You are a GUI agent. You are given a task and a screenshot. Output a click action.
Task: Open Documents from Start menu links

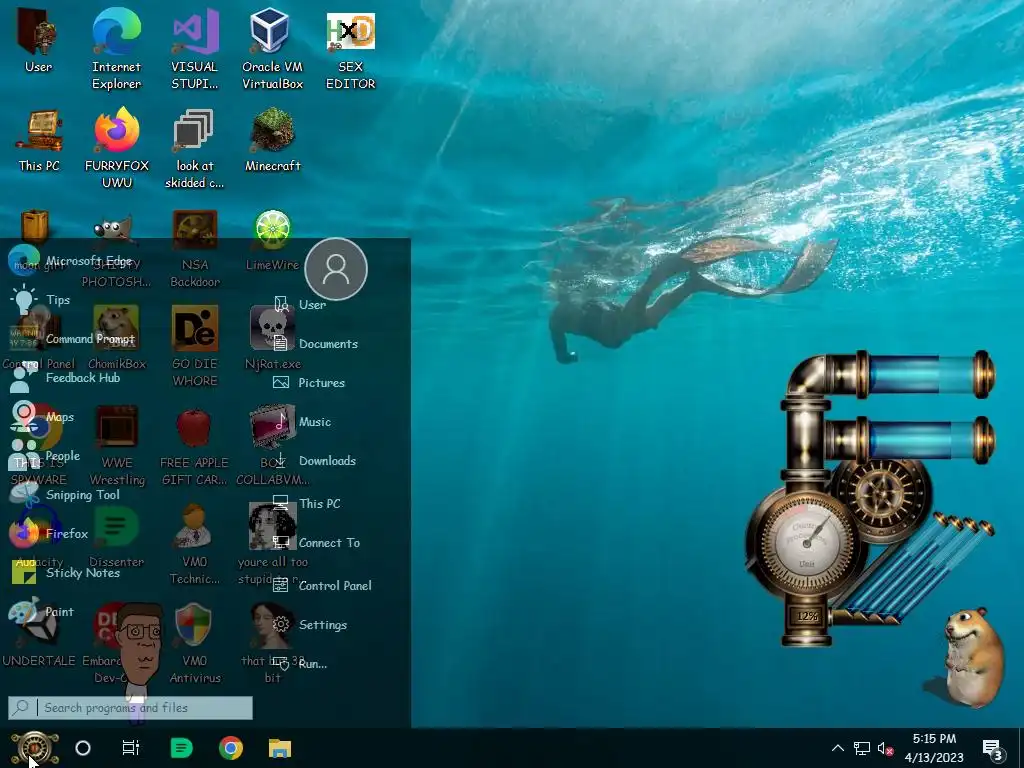point(316,344)
